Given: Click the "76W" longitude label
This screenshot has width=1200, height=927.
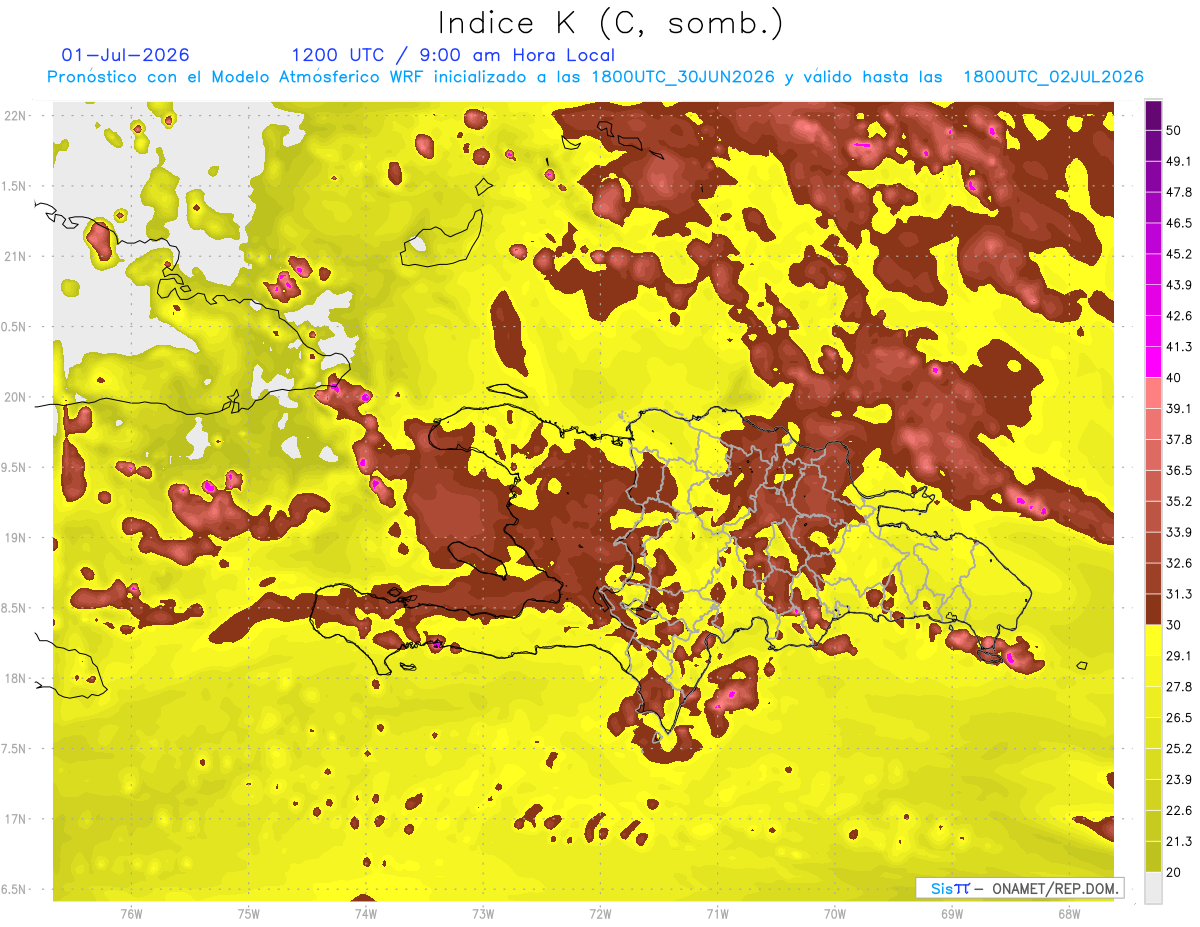Looking at the screenshot, I should tap(131, 913).
